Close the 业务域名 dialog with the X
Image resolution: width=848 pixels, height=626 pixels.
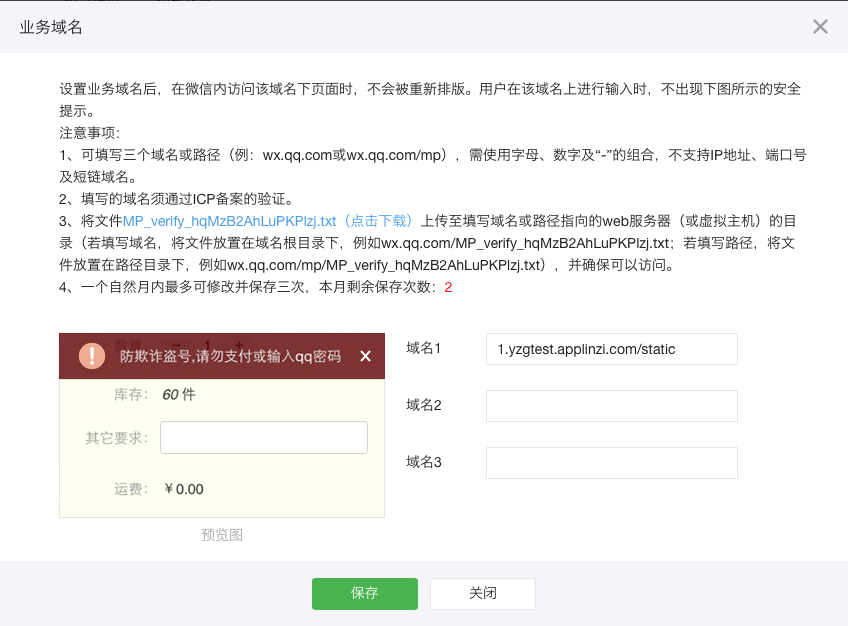[x=820, y=26]
